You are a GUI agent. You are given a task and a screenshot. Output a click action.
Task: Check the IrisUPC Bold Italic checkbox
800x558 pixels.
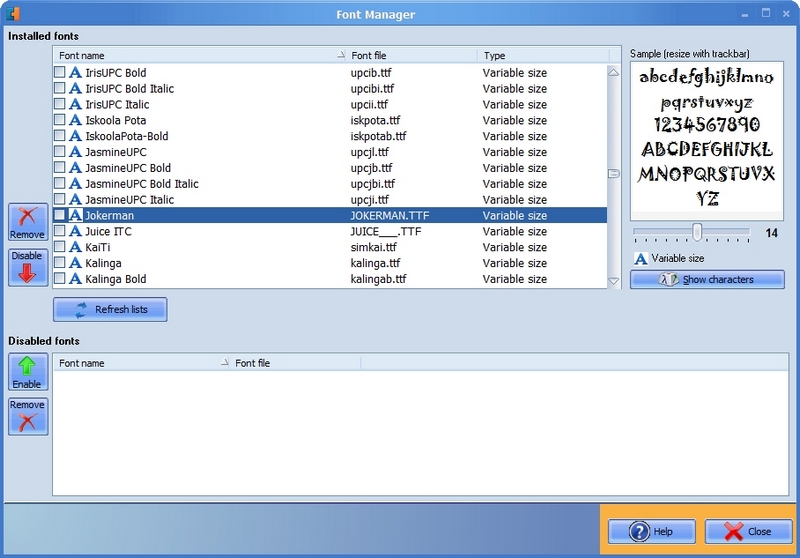tap(60, 88)
